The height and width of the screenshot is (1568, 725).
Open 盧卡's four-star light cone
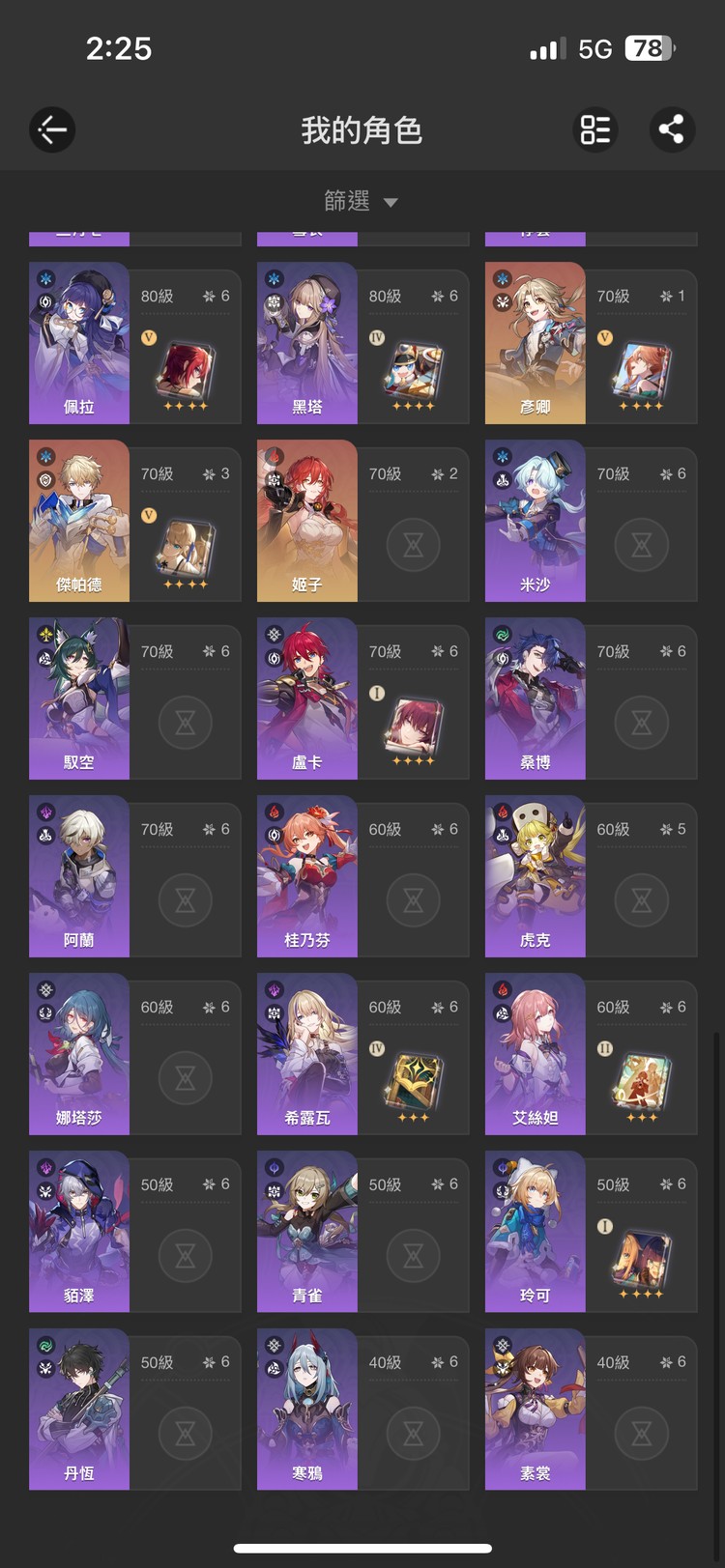point(414,726)
